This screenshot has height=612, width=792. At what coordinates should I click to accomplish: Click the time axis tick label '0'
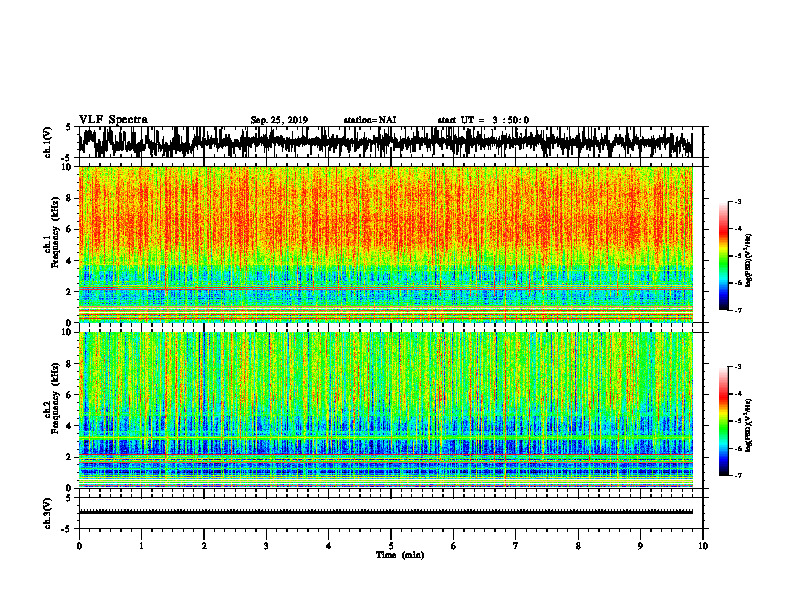pos(79,546)
